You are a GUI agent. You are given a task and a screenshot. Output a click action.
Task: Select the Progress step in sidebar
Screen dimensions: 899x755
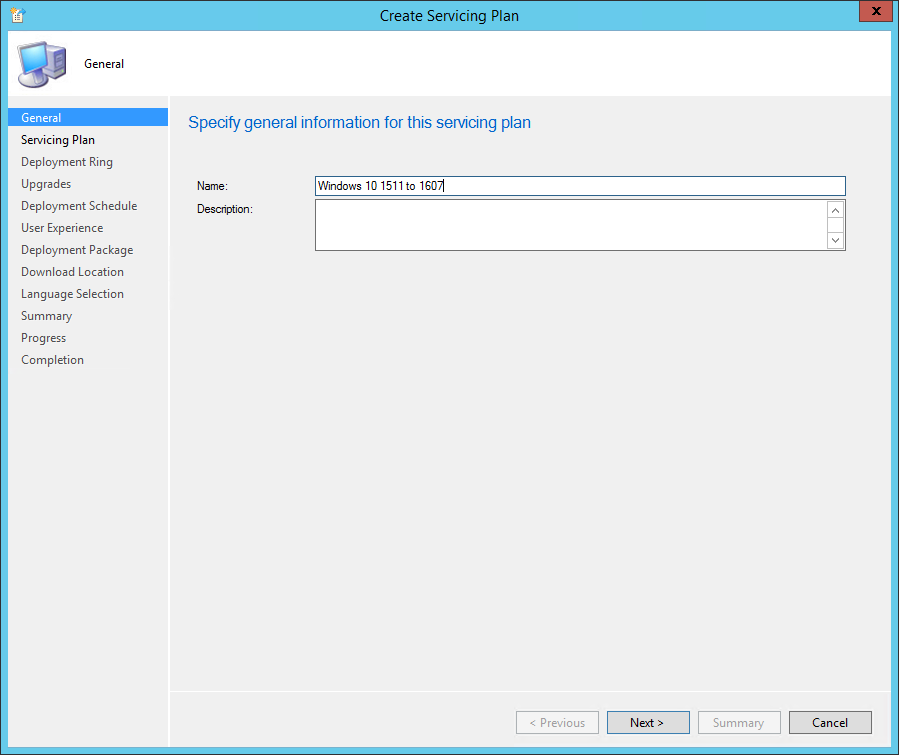[x=44, y=338]
